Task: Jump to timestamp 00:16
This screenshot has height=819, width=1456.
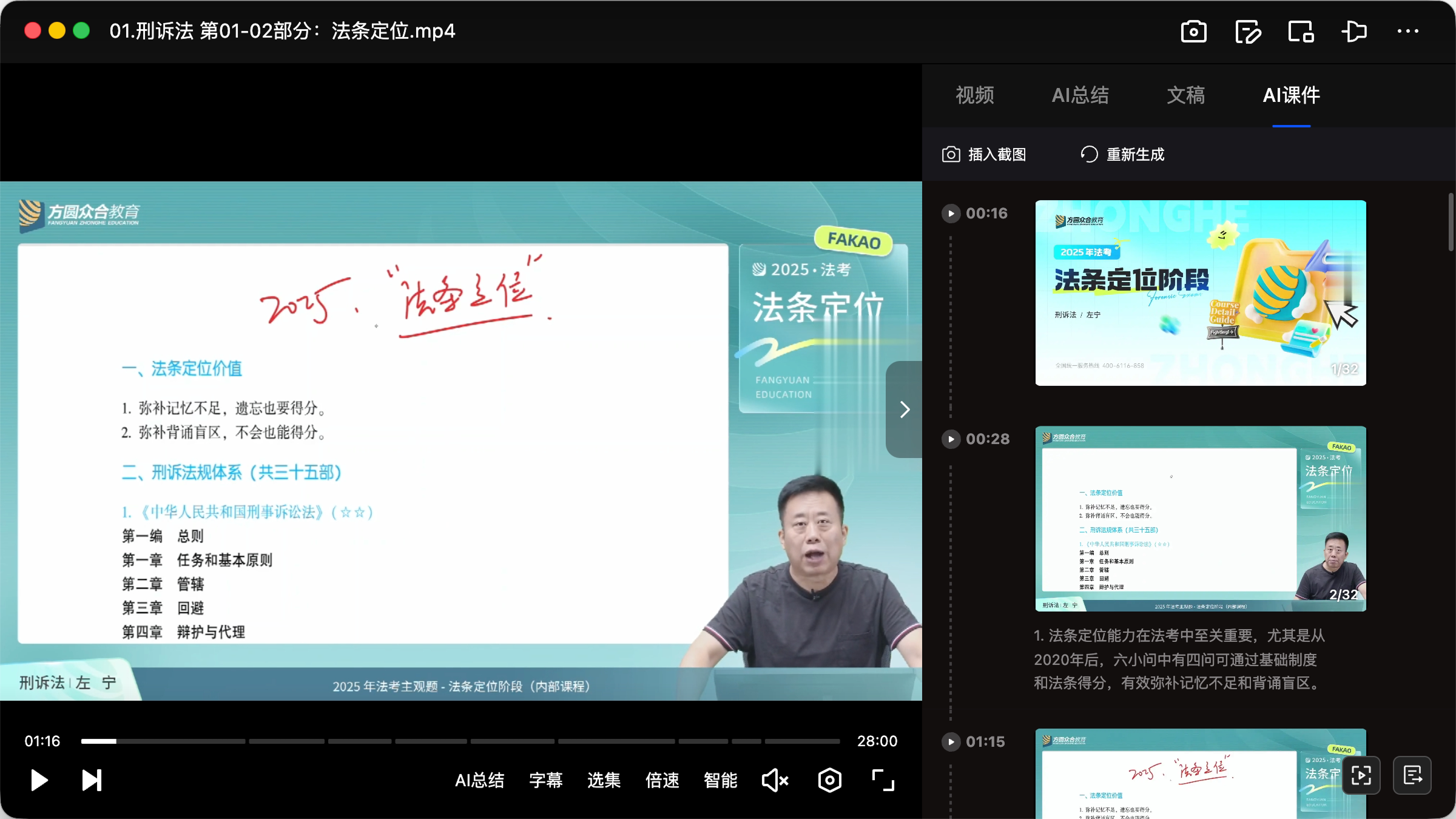Action: click(x=986, y=214)
